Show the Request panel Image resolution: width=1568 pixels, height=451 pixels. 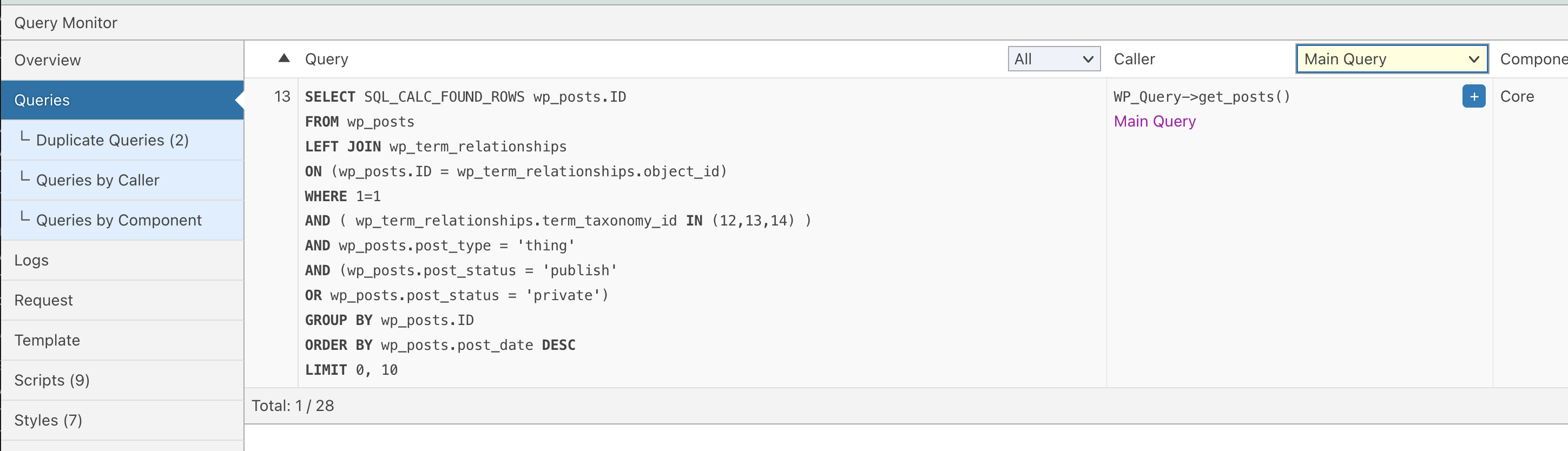(x=122, y=300)
